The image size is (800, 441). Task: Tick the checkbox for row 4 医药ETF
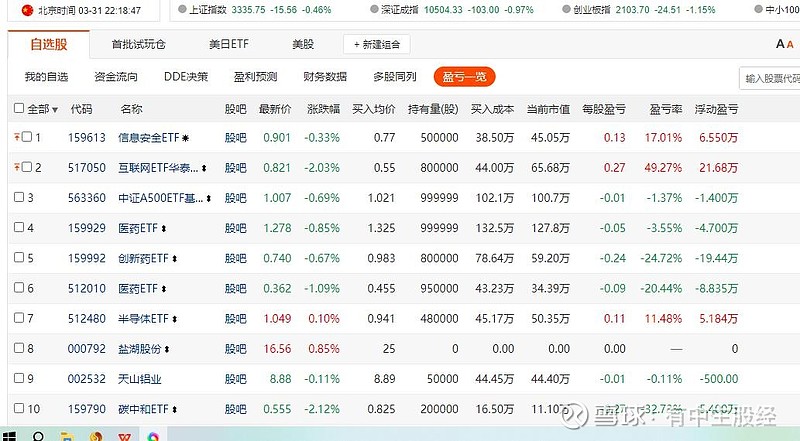click(x=19, y=227)
